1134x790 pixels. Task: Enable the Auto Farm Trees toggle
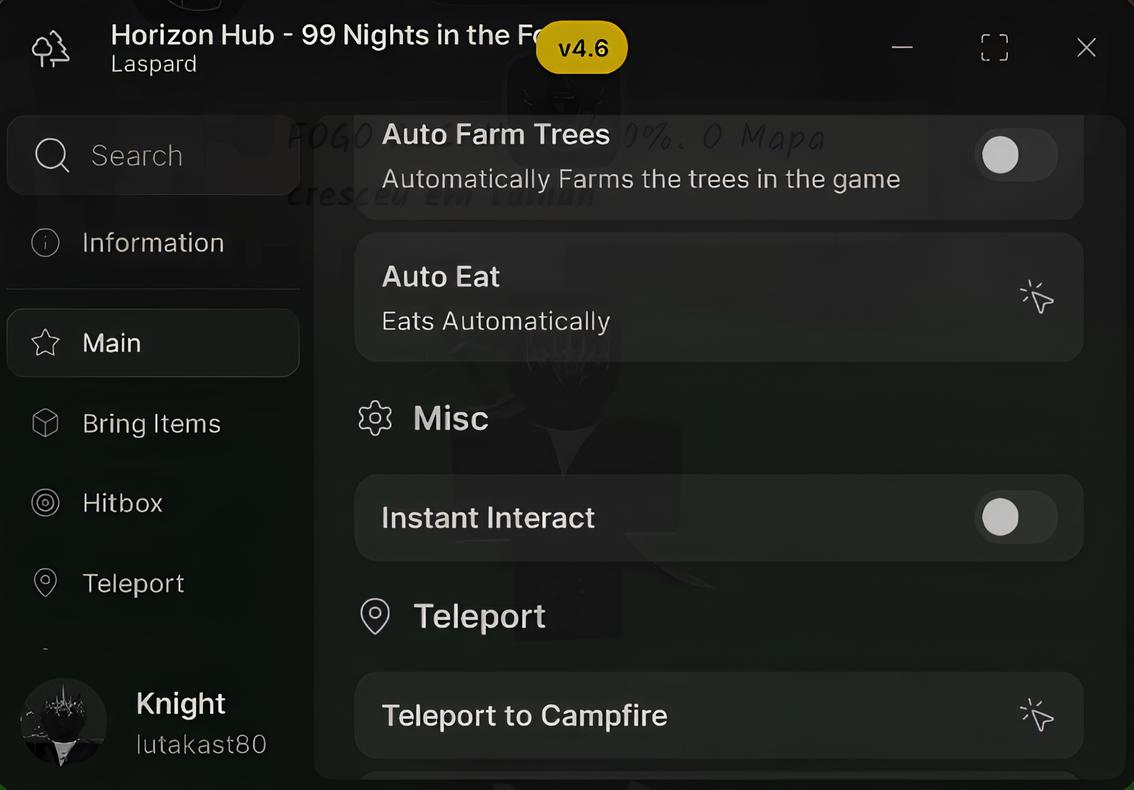[x=1015, y=155]
